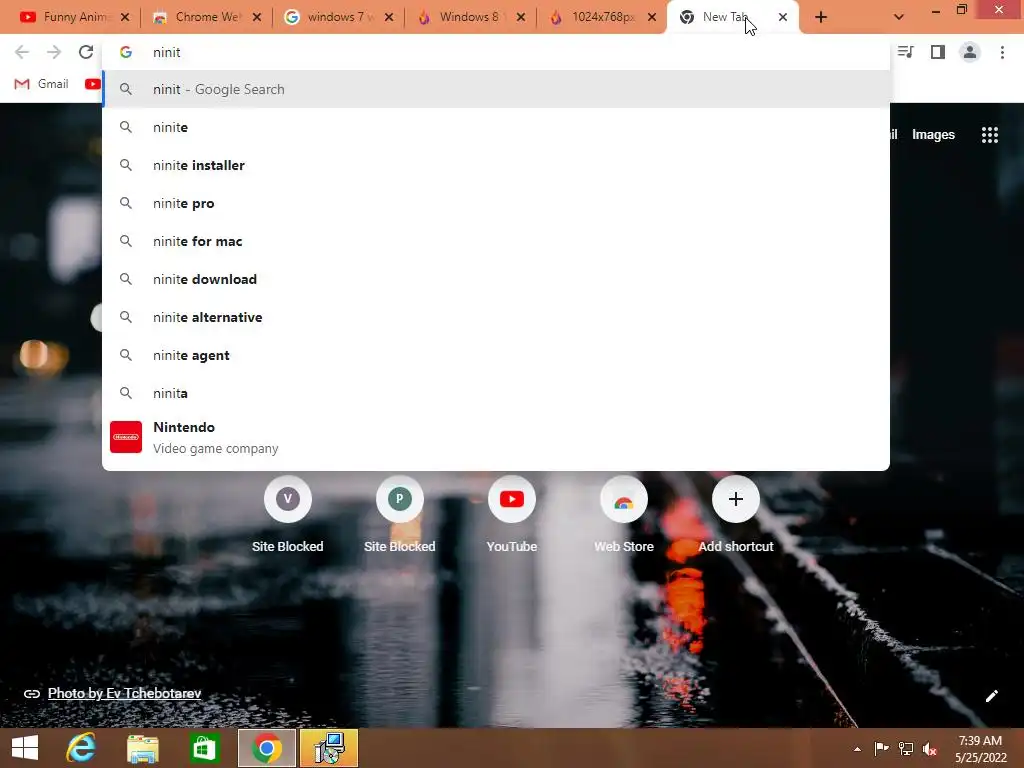
Task: Open the media controls icon
Action: point(906,52)
